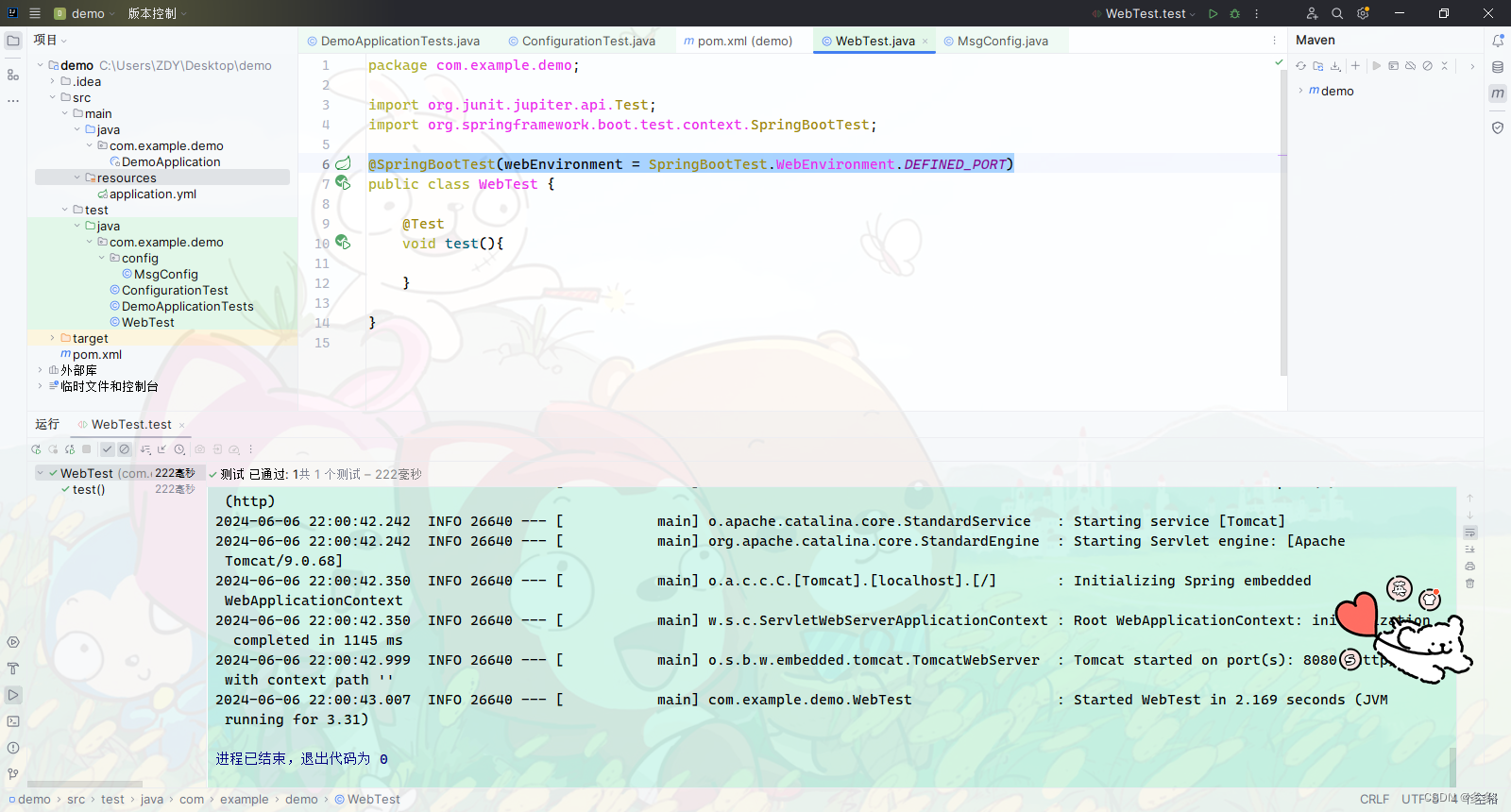Collapse the config package node
This screenshot has height=812, width=1511.
(102, 258)
